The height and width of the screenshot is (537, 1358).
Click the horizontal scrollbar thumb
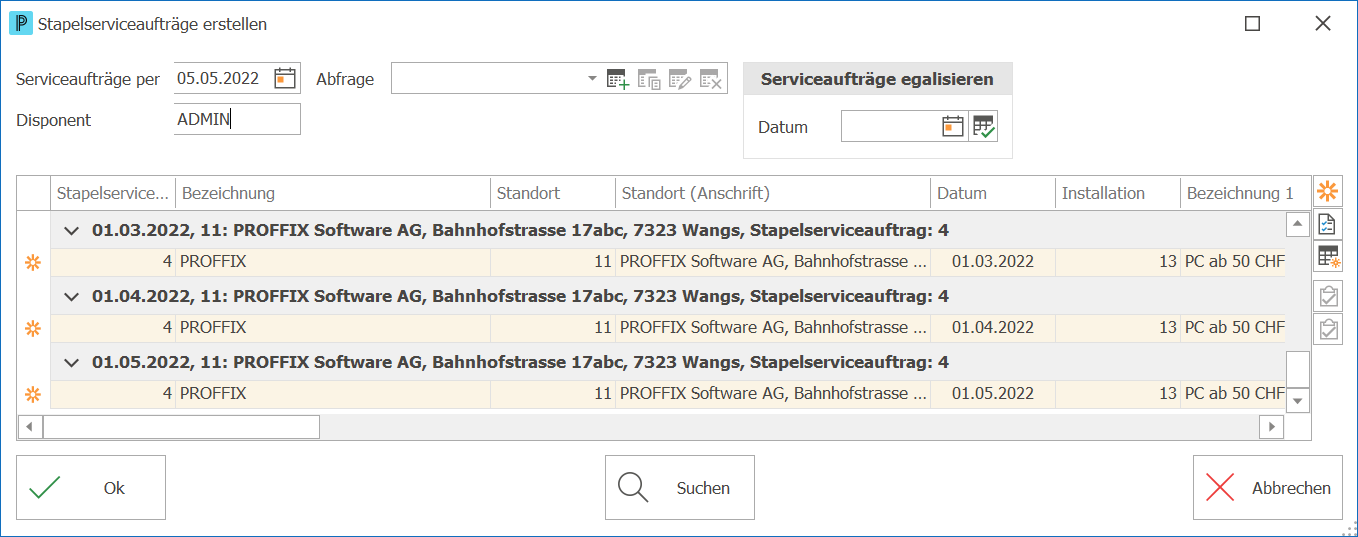[x=181, y=427]
